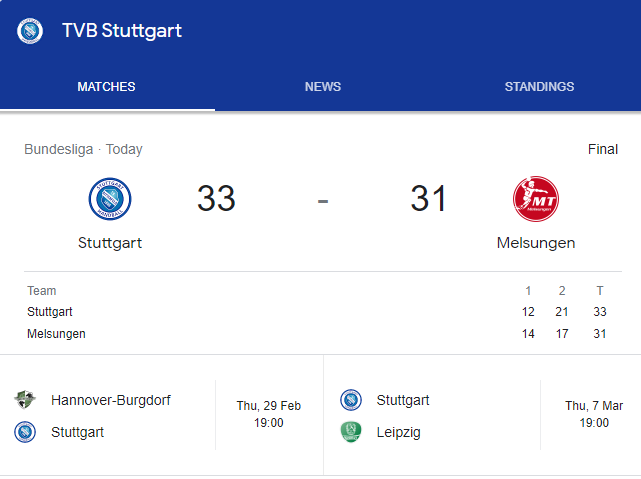Click Stuttgart name in Leipzig fixture
This screenshot has width=641, height=479.
click(403, 400)
